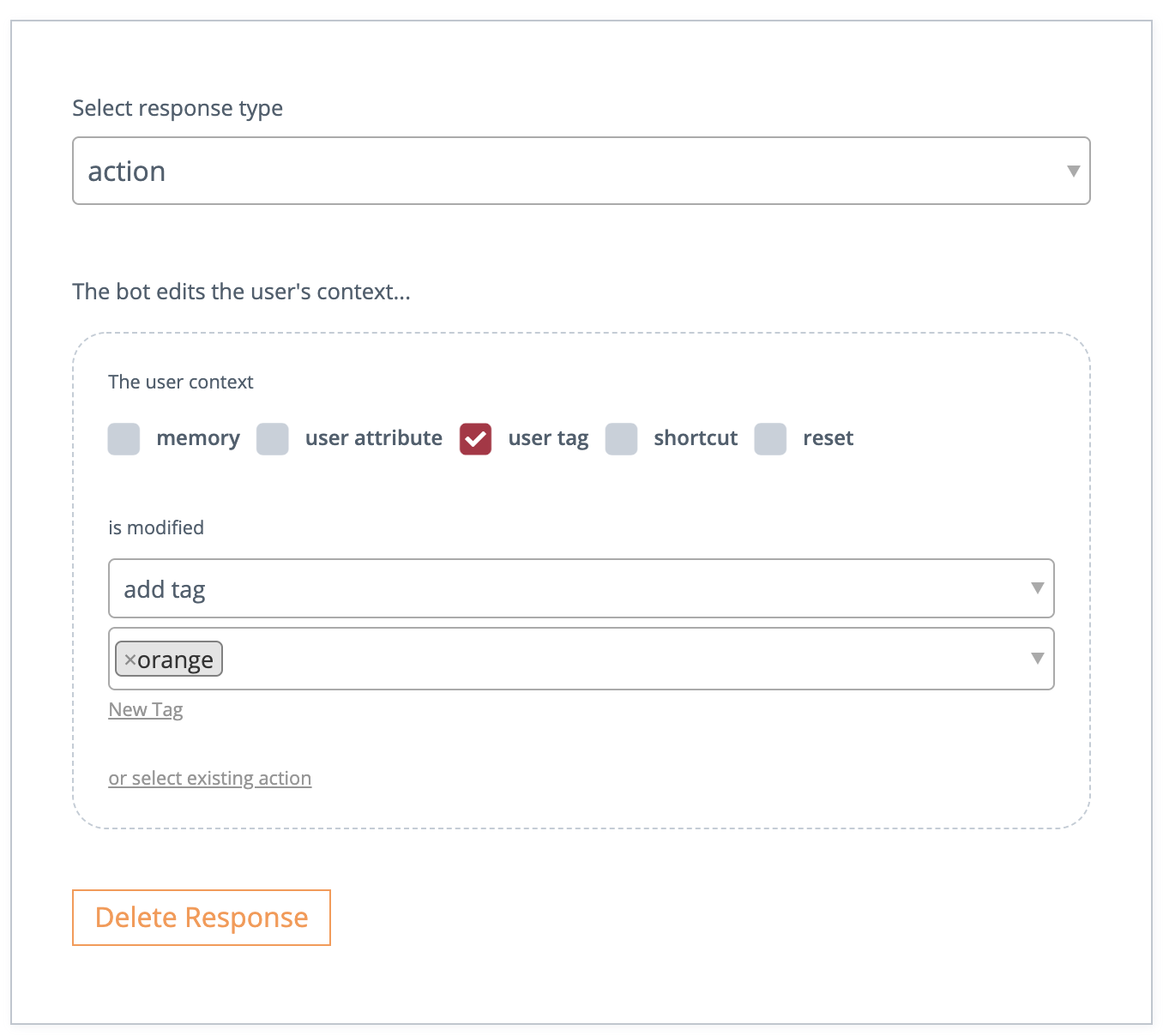Click the Delete Response button
Image resolution: width=1163 pixels, height=1036 pixels.
tap(202, 918)
